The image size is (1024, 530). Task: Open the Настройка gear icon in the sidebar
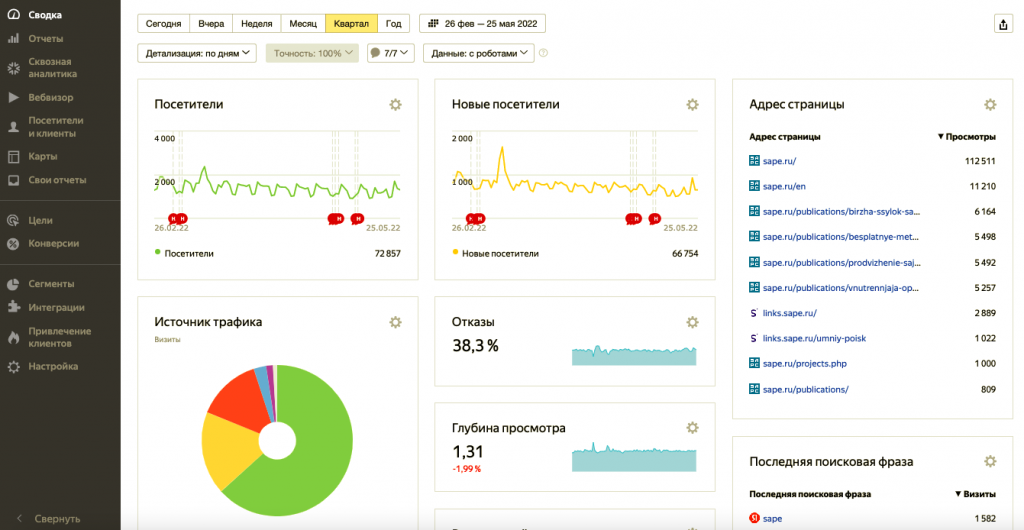[x=13, y=367]
